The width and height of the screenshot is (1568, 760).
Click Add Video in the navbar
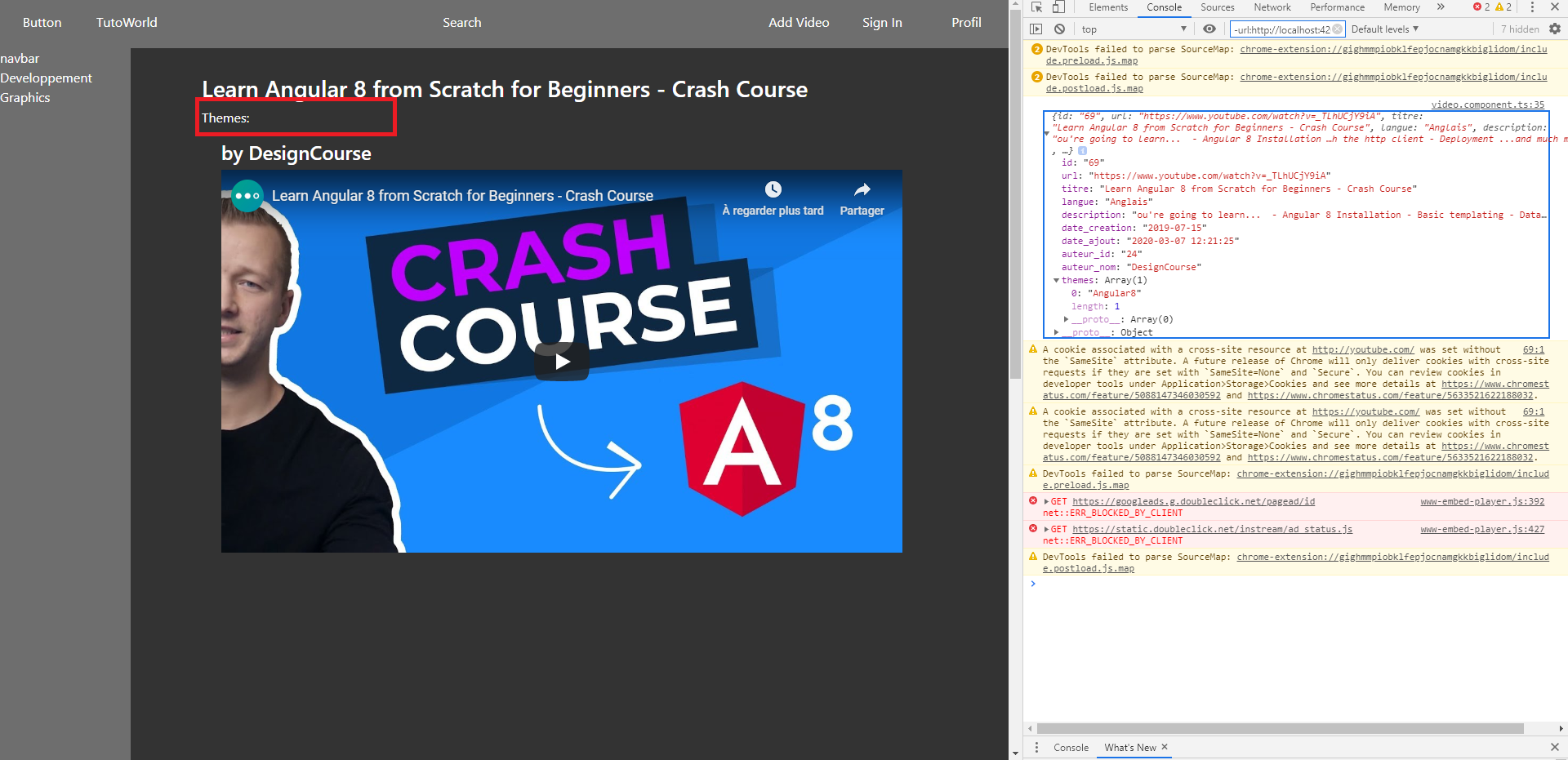click(x=798, y=23)
